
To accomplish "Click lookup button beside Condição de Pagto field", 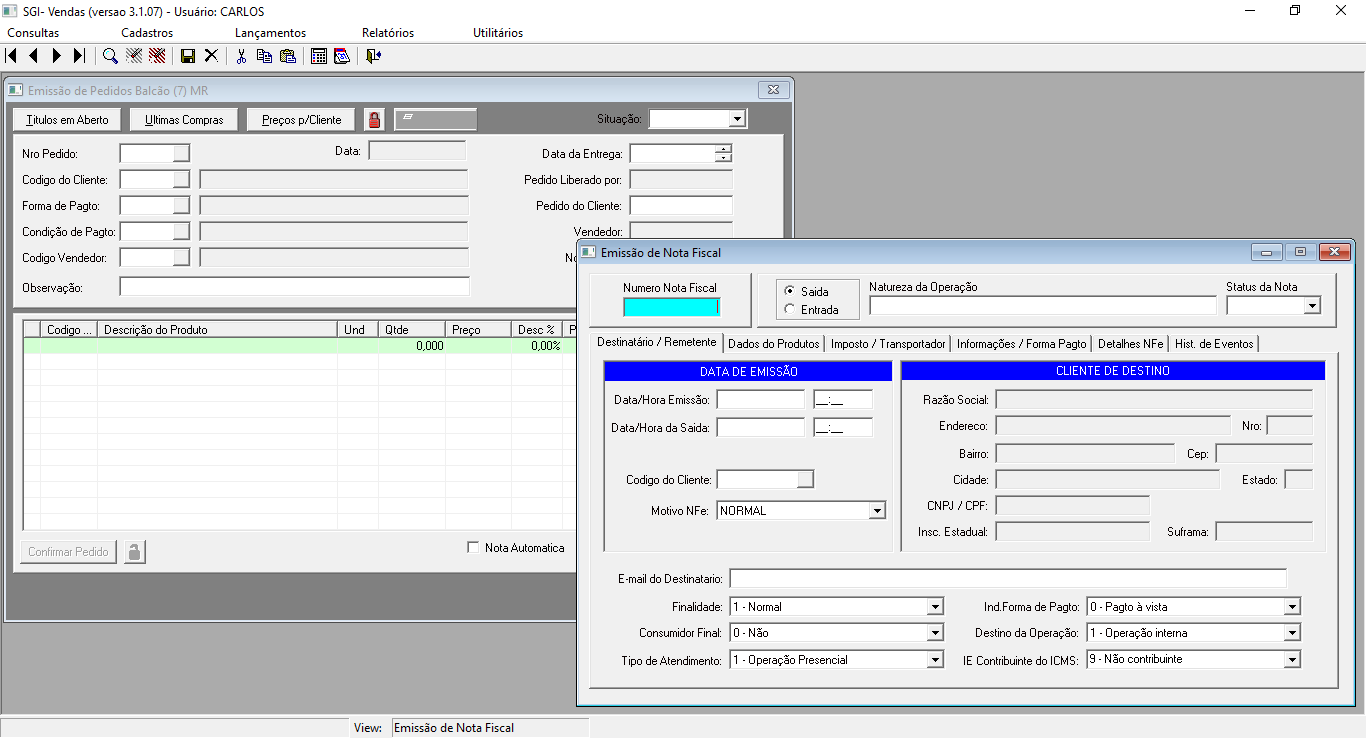I will pyautogui.click(x=181, y=231).
